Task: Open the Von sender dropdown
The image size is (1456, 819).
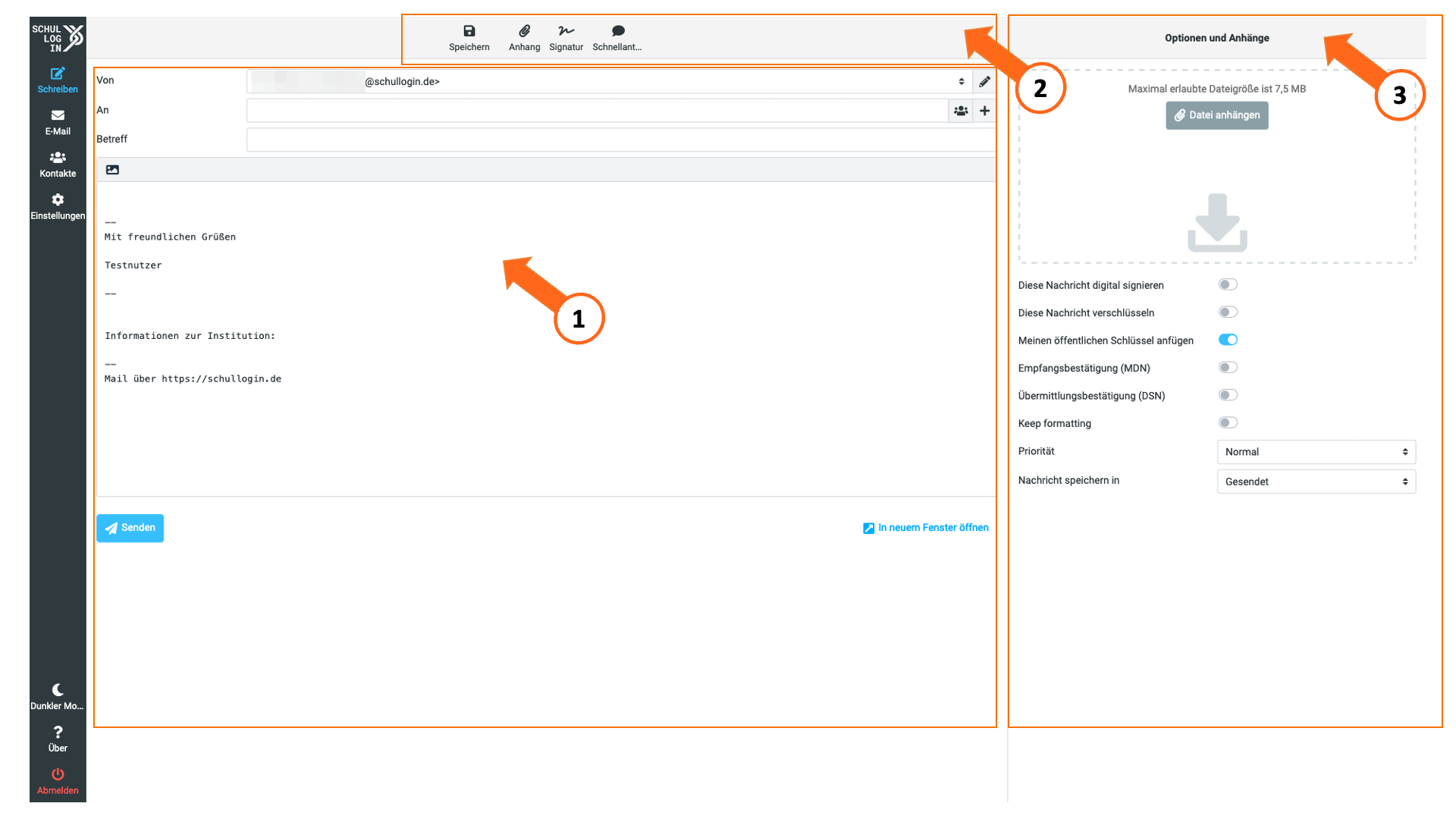Action: click(610, 81)
